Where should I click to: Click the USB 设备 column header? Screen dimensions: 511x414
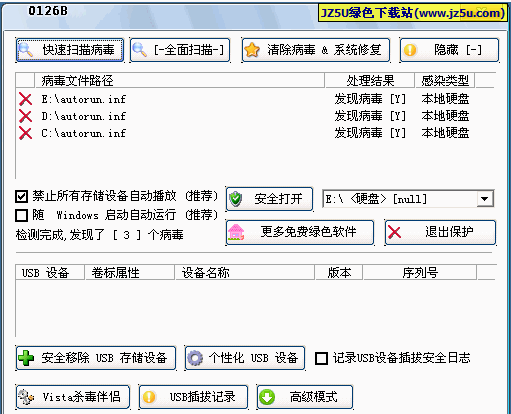[x=50, y=273]
